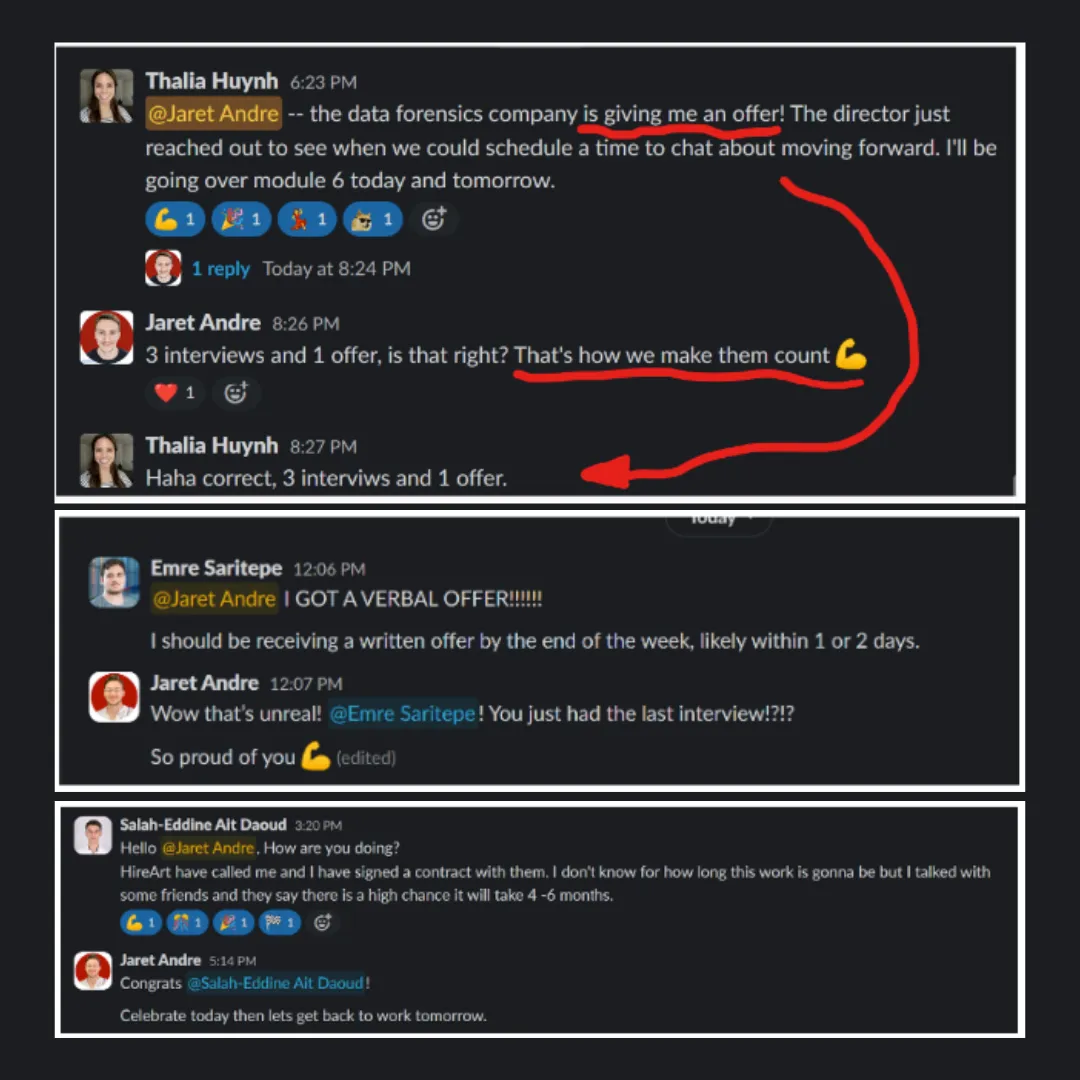This screenshot has height=1080, width=1080.
Task: Click the sunglasses doge reaction on Thalia's message
Action: click(373, 220)
